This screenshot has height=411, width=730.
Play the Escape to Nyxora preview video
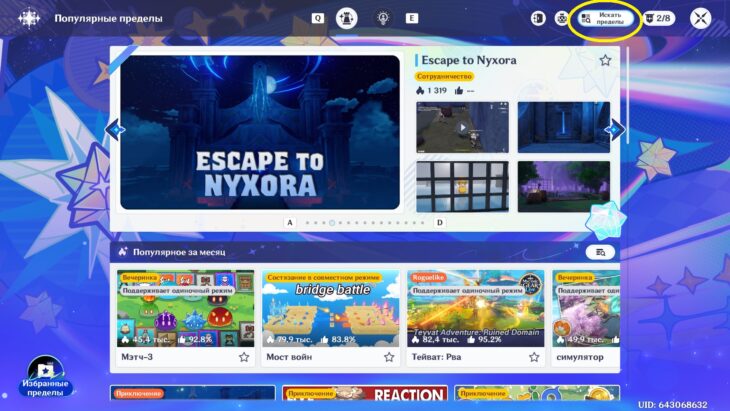pos(462,127)
